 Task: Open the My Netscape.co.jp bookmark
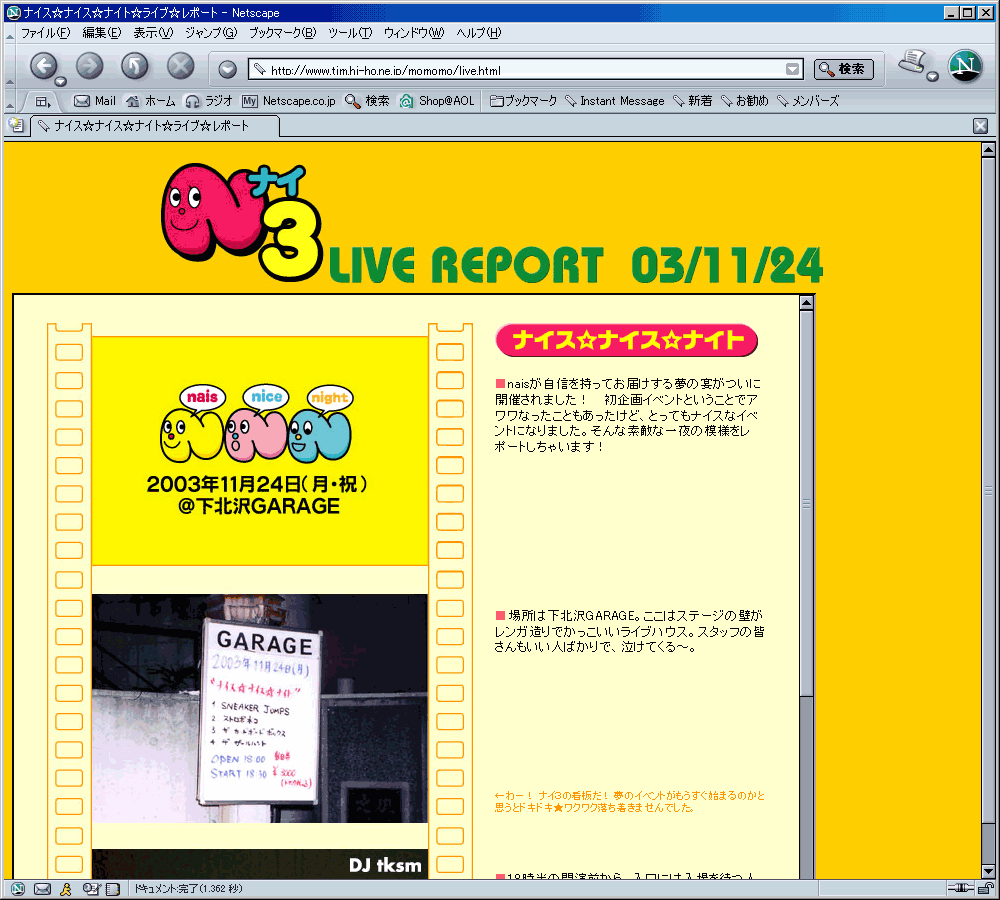coord(288,101)
